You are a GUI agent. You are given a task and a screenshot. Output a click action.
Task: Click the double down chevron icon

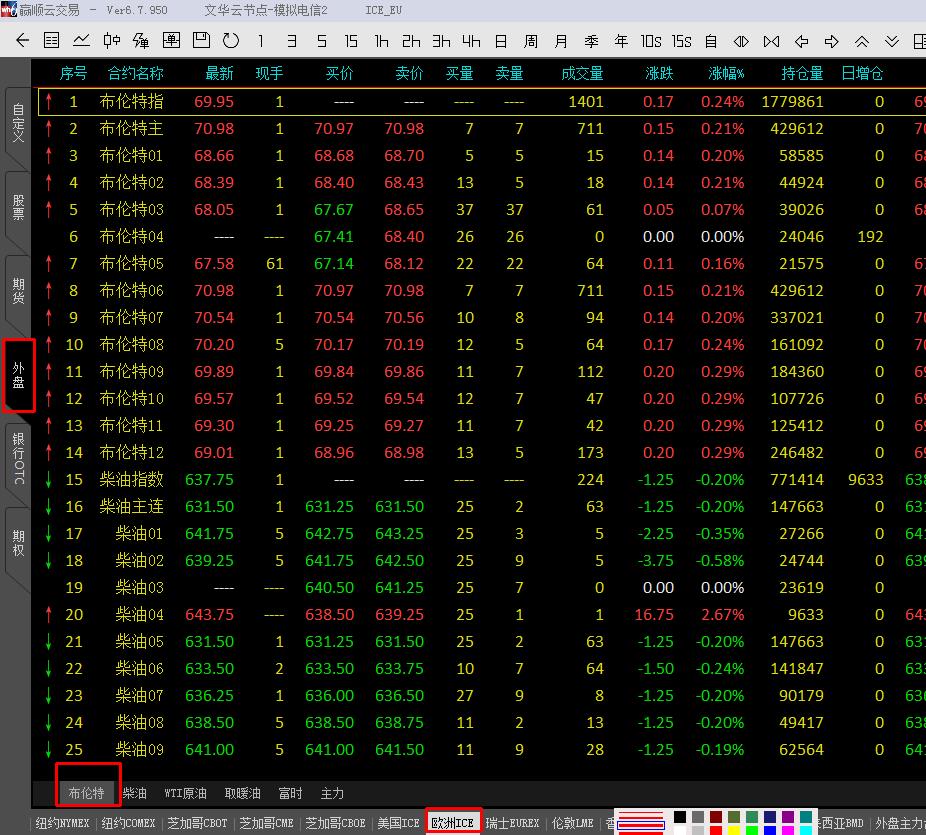coord(891,41)
